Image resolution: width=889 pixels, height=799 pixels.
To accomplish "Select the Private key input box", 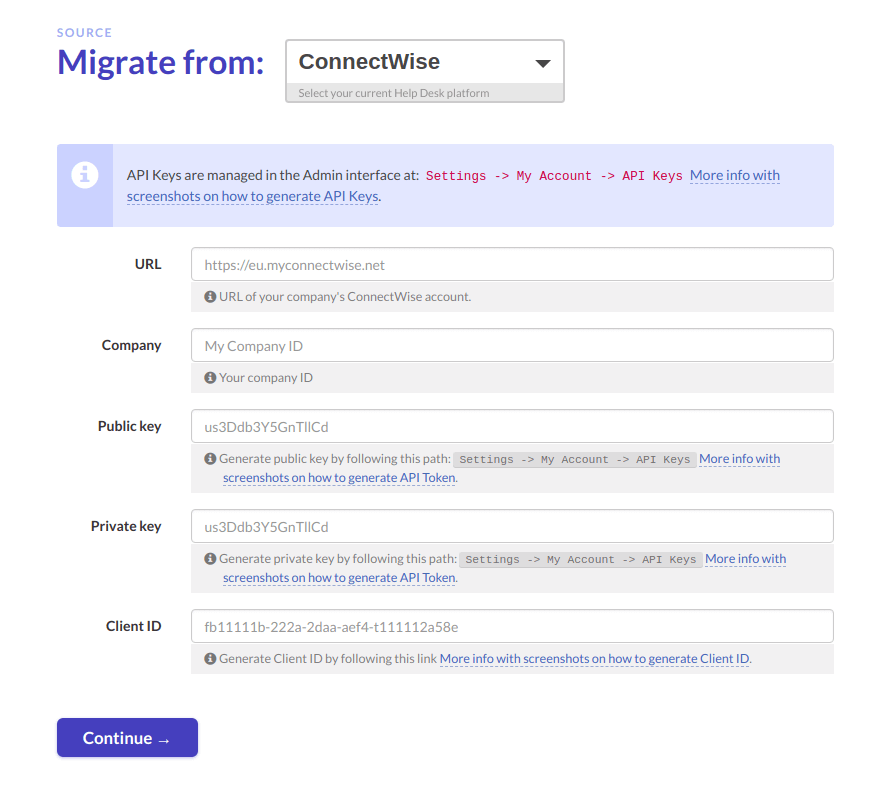I will tap(512, 526).
